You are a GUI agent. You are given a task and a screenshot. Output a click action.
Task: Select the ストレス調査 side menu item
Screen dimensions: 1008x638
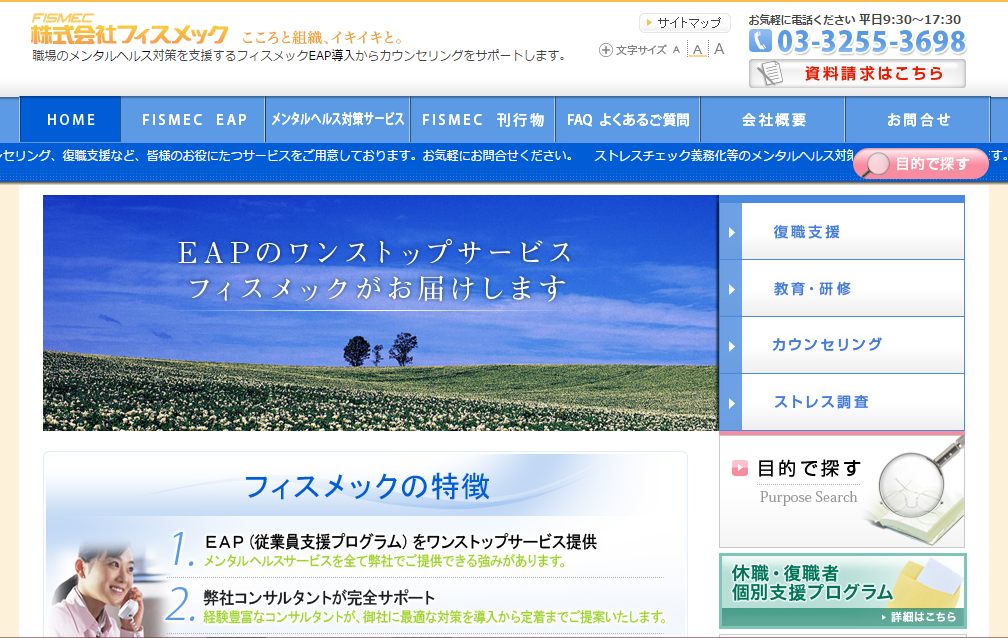[821, 402]
